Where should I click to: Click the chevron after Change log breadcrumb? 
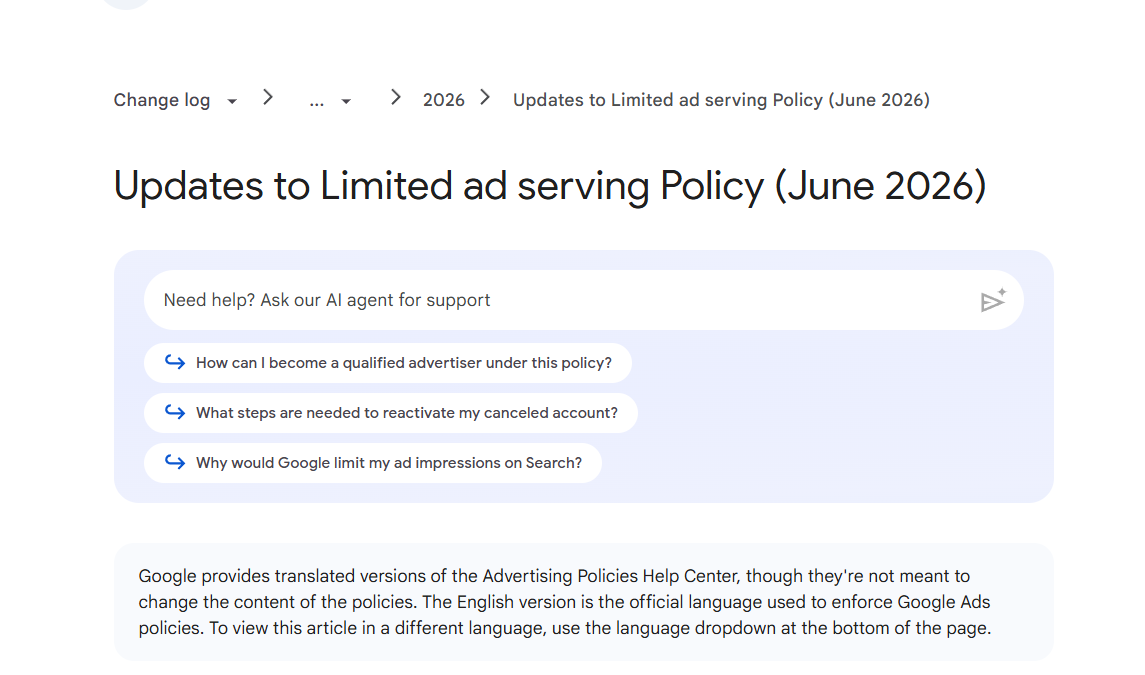point(268,97)
